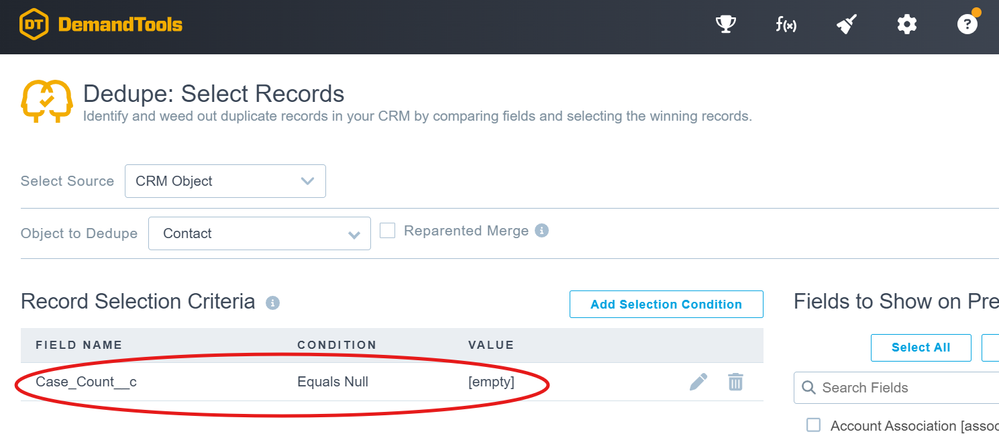Click Add Selection Condition button
This screenshot has height=434, width=999.
pos(666,304)
